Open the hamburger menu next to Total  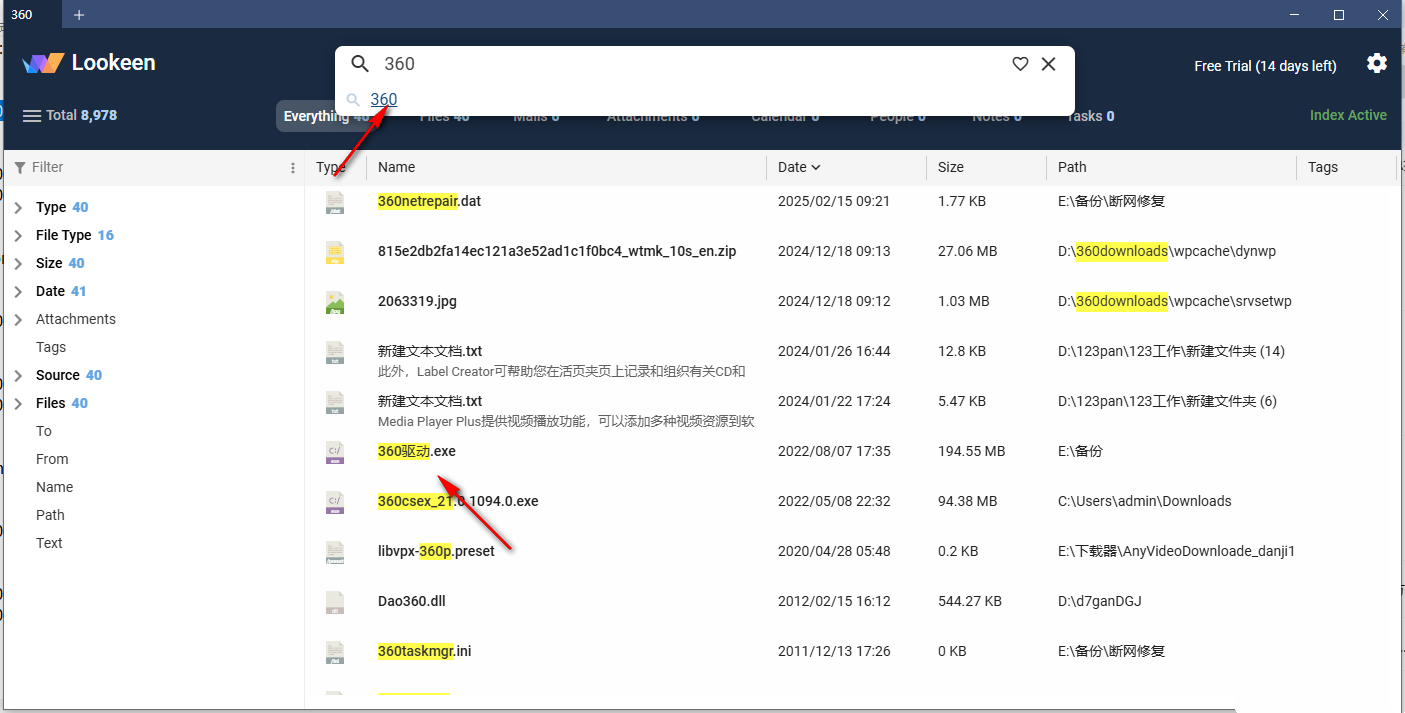(x=32, y=116)
